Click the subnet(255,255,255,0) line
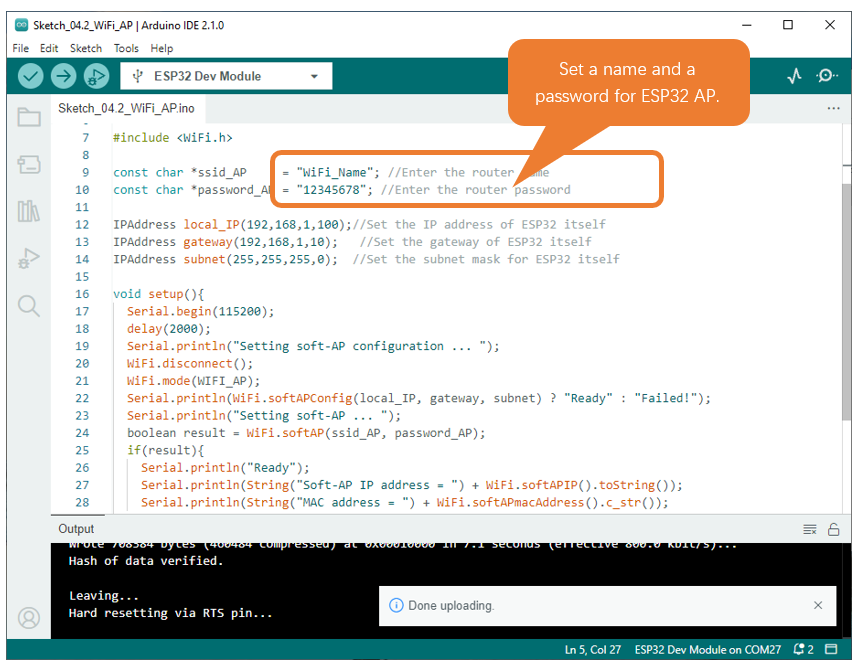Screen dimensions: 861x665 coord(225,259)
